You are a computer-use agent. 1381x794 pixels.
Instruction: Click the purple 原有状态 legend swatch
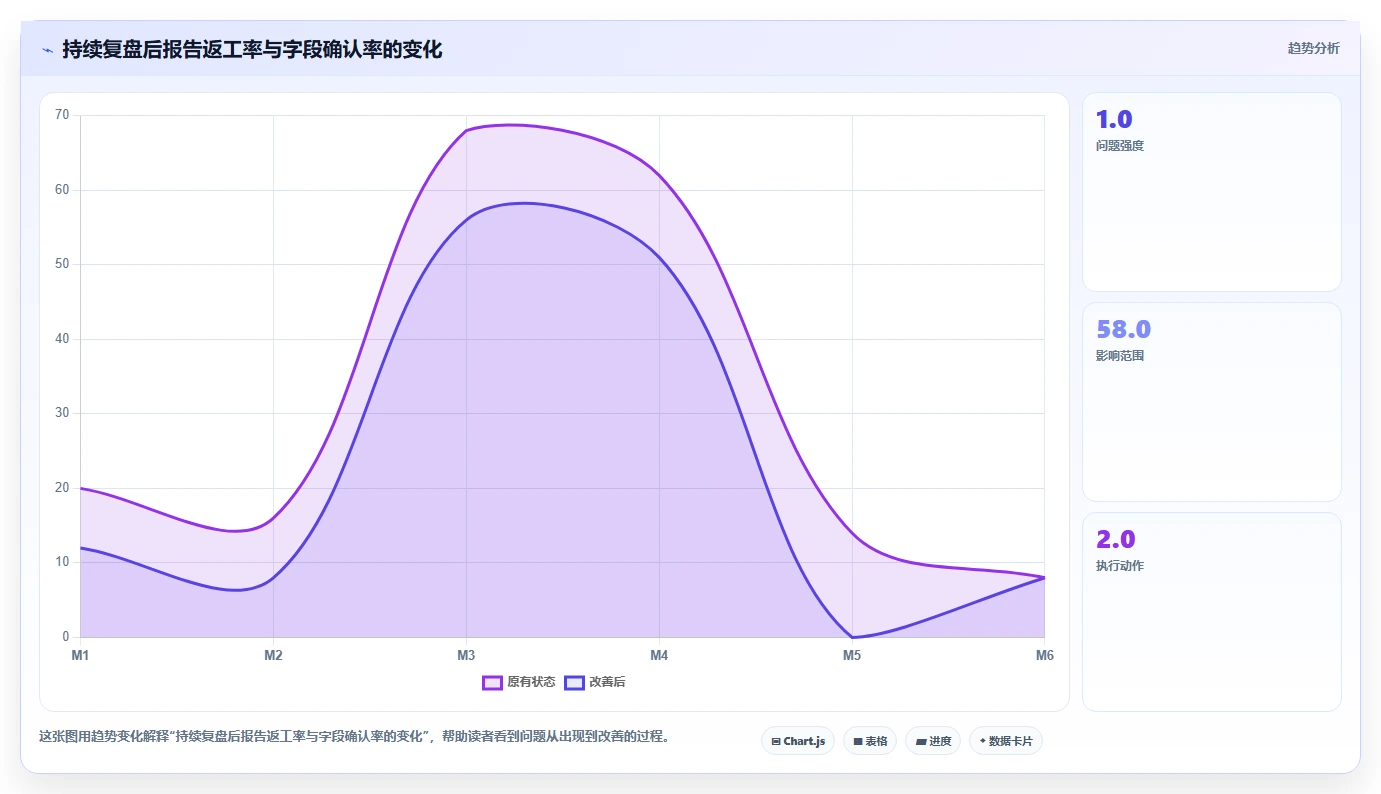pos(492,682)
